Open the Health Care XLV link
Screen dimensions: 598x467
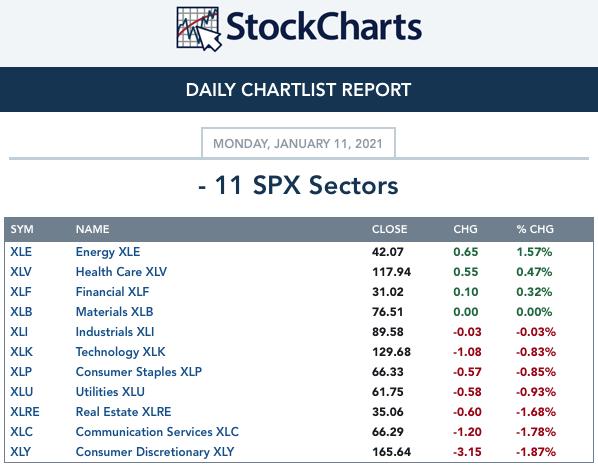click(121, 272)
